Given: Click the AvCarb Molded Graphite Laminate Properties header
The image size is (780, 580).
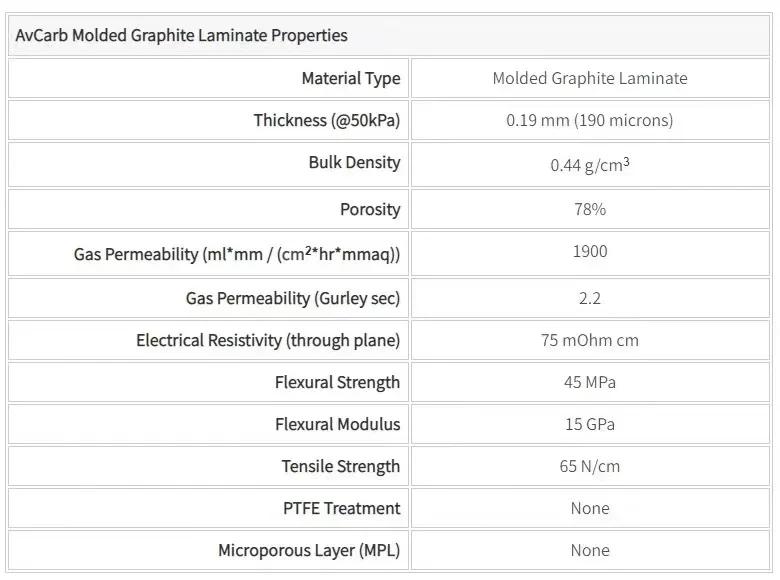Looking at the screenshot, I should 182,35.
